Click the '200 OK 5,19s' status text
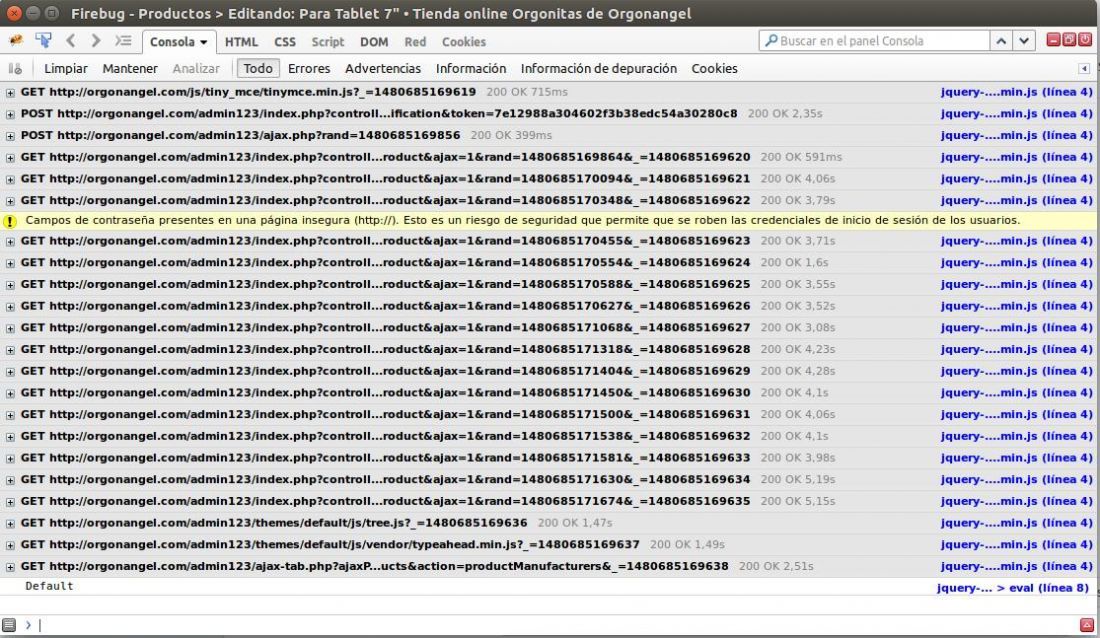Viewport: 1100px width, 638px height. coord(798,479)
